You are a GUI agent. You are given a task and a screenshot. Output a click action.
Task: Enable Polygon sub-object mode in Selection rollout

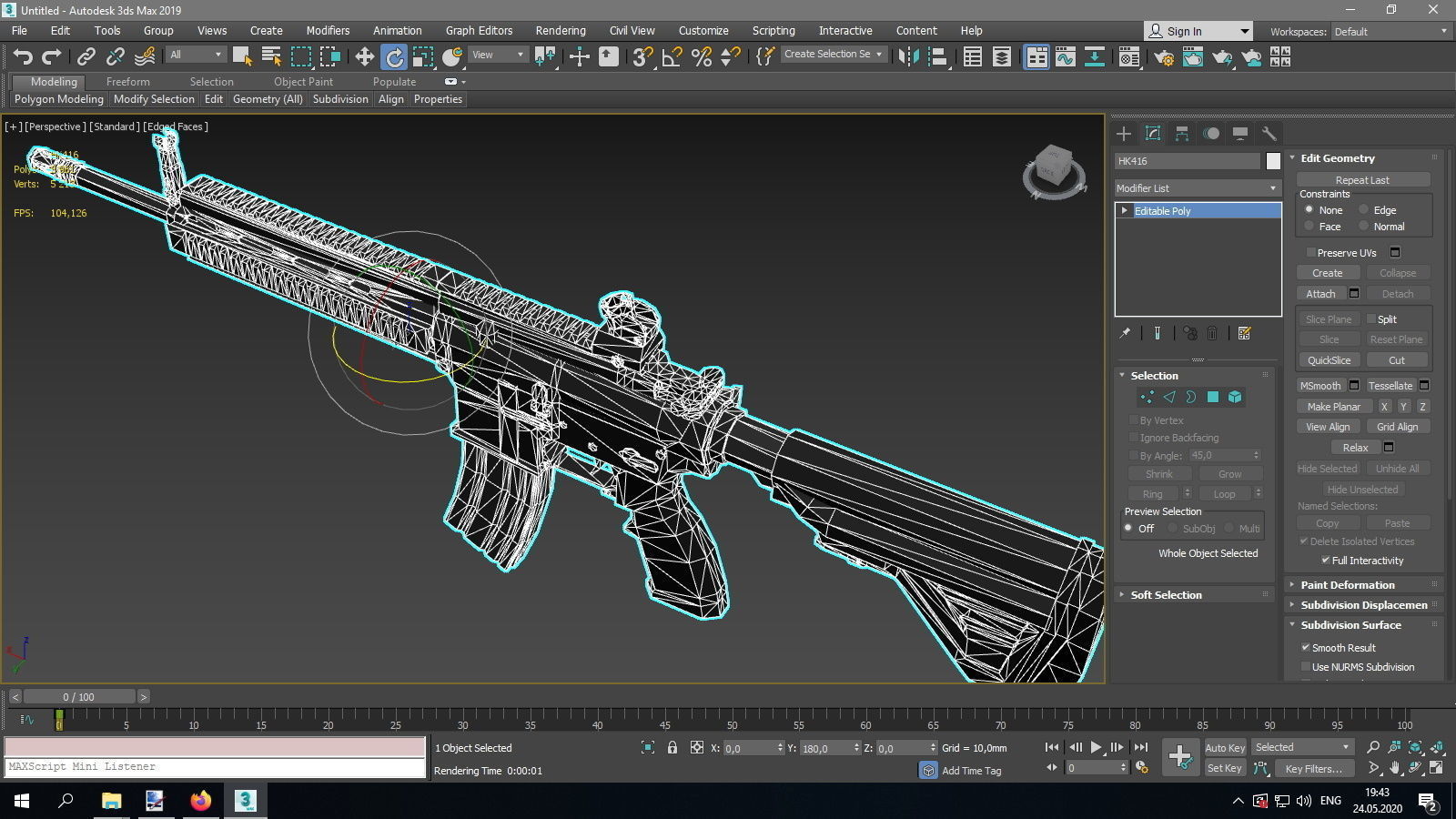[1213, 397]
